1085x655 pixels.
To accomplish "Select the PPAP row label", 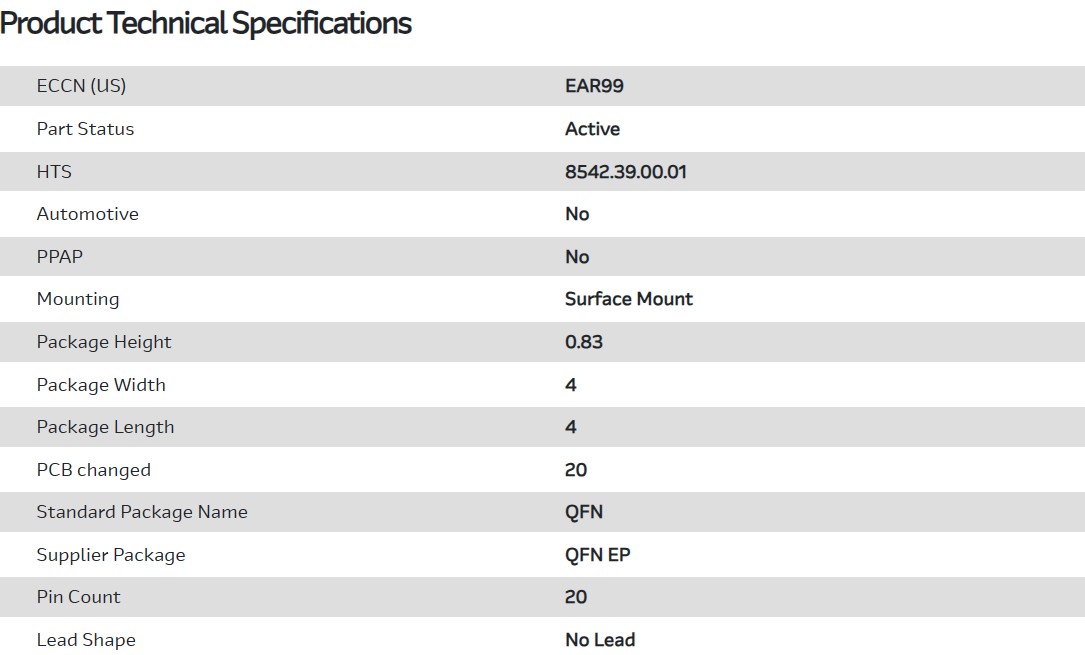I will 59,257.
